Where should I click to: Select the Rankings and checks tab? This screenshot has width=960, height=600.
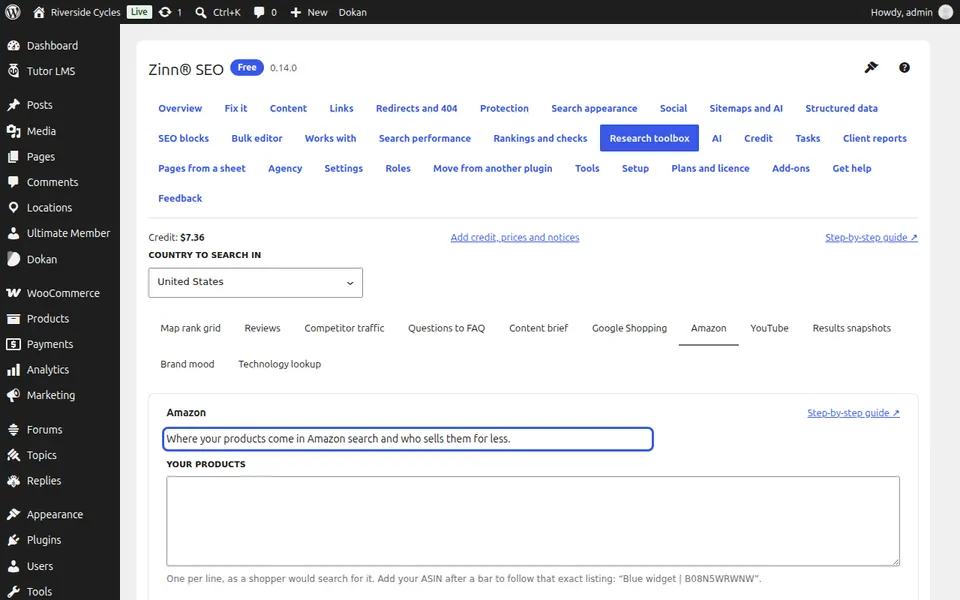click(540, 138)
